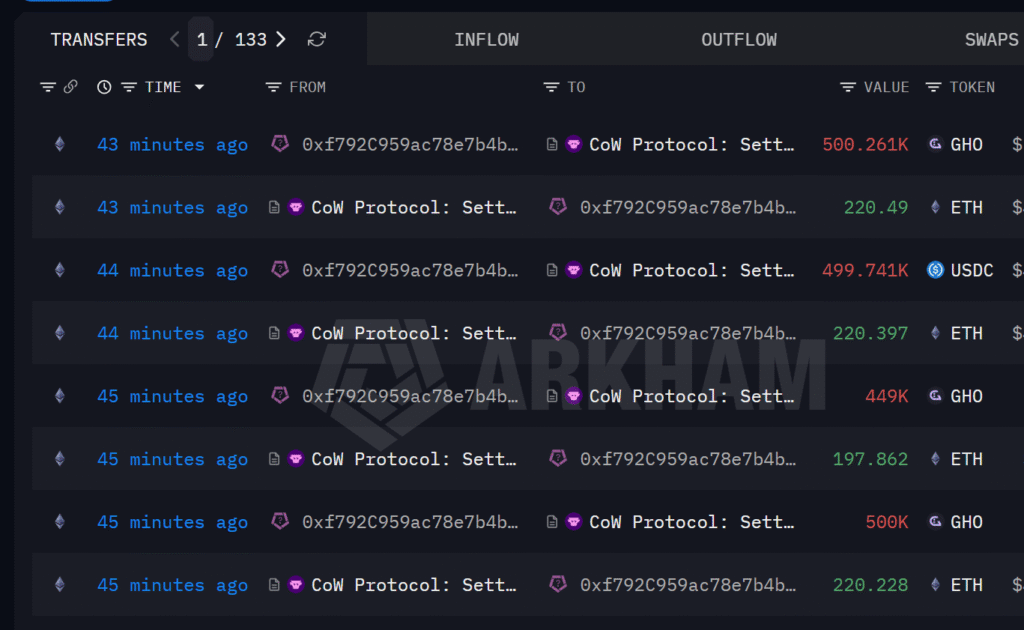Click the page number input field

pyautogui.click(x=202, y=40)
